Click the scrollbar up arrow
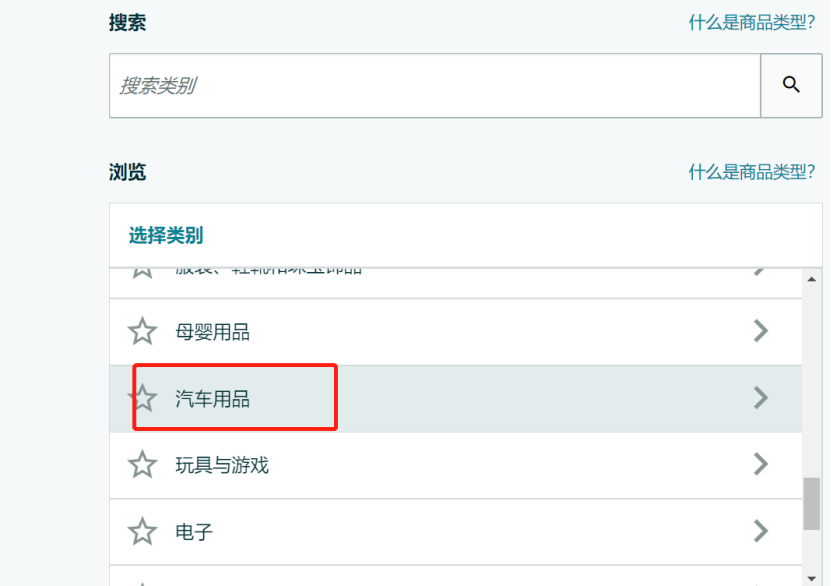The image size is (831, 586). click(811, 279)
